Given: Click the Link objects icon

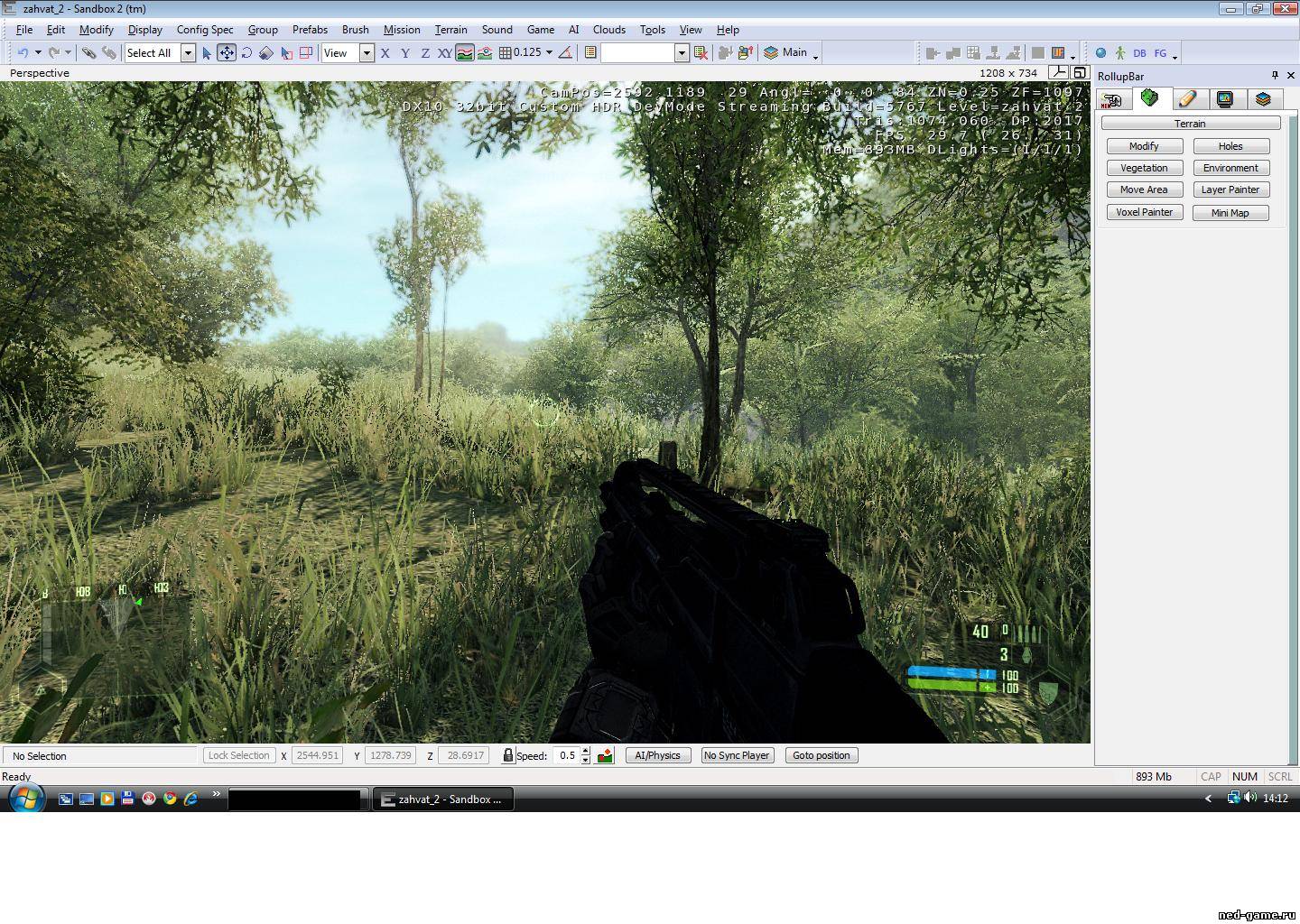Looking at the screenshot, I should 88,53.
